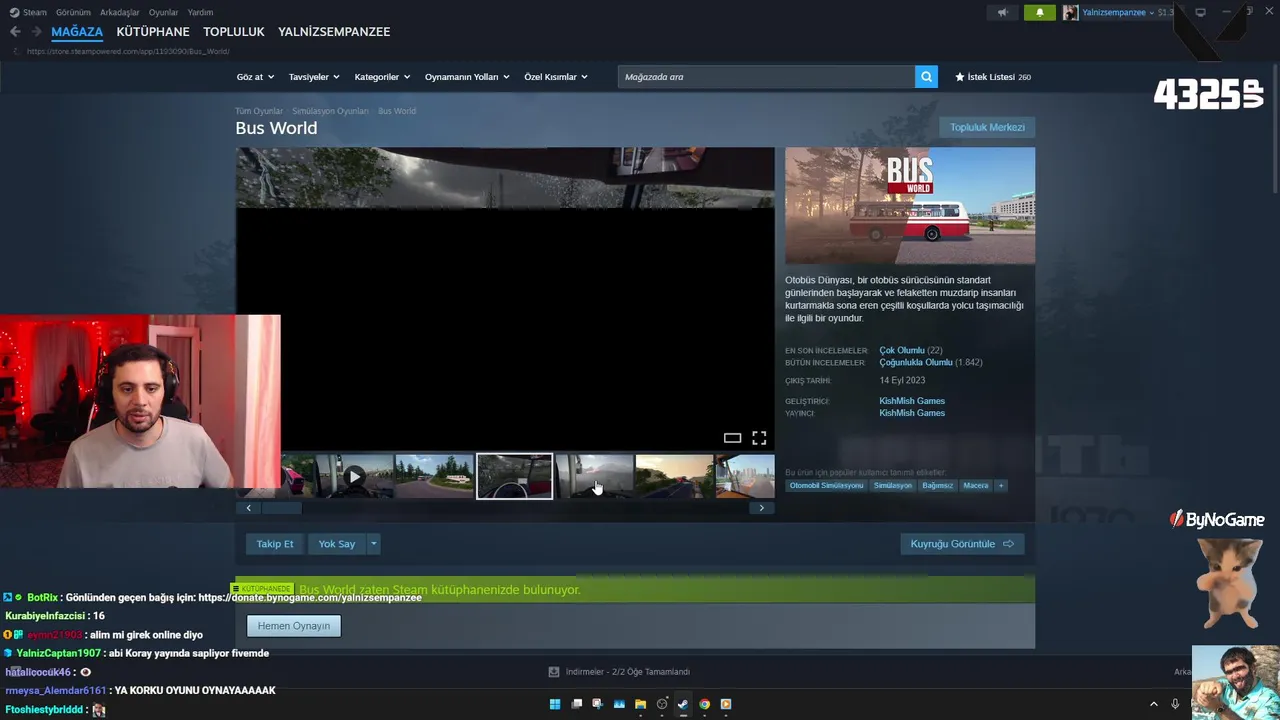This screenshot has width=1280, height=720.
Task: Select the sunset road screenshot thumbnail
Action: 675,477
